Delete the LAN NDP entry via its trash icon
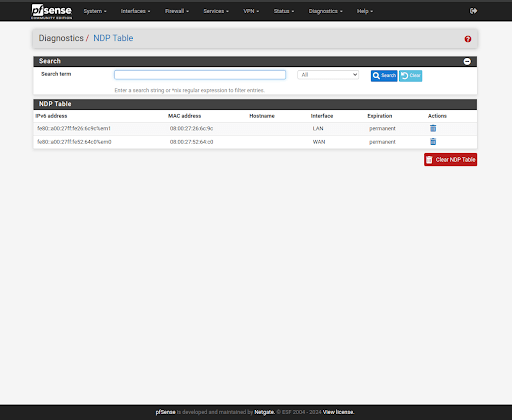This screenshot has height=420, width=512. click(433, 128)
